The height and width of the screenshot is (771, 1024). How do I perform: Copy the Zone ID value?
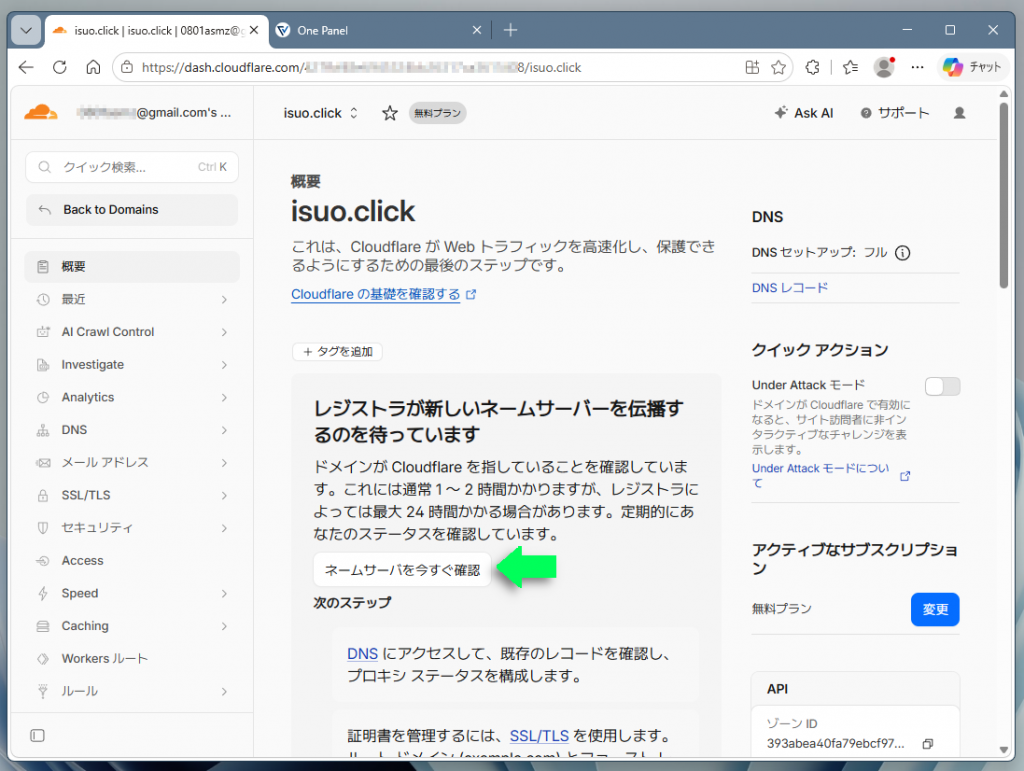click(x=928, y=744)
